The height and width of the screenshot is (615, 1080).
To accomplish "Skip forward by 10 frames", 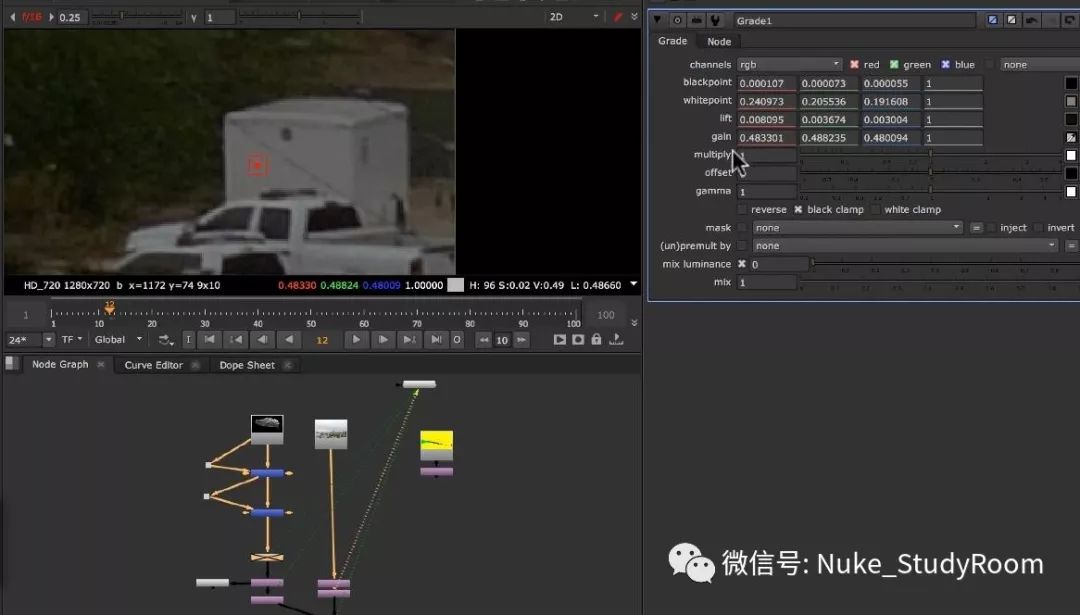I will 519,340.
